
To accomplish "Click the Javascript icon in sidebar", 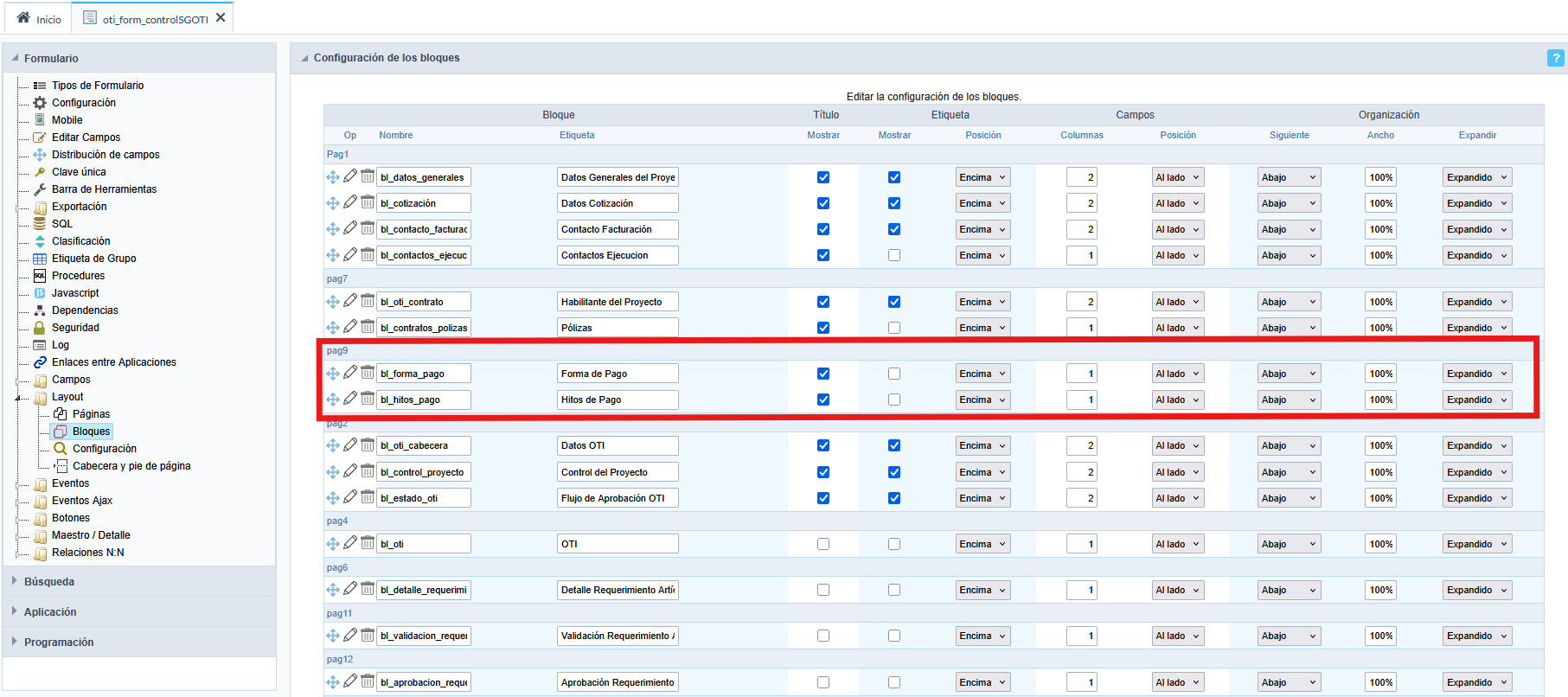I will 40,293.
